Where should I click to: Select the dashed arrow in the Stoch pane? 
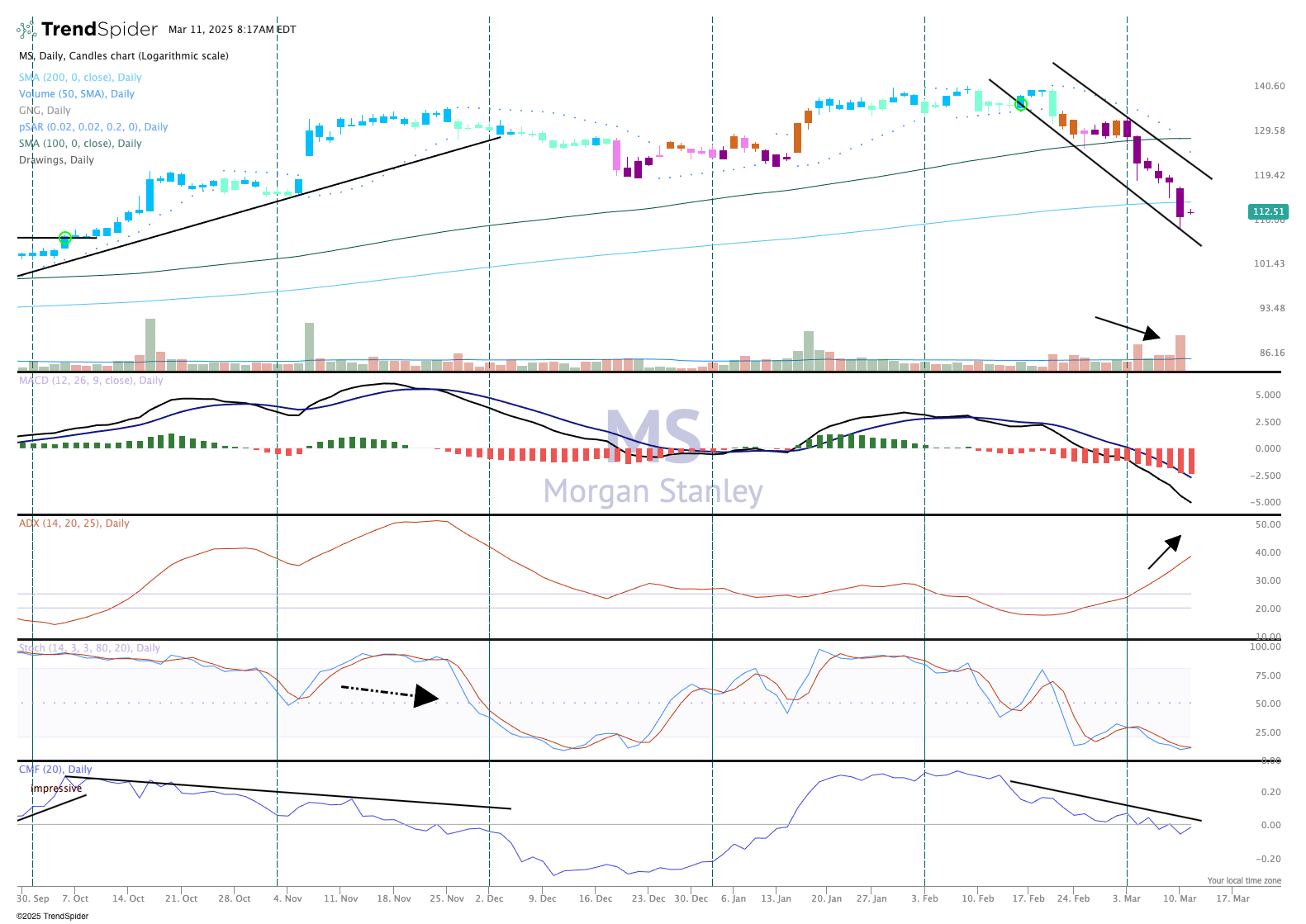pyautogui.click(x=388, y=693)
